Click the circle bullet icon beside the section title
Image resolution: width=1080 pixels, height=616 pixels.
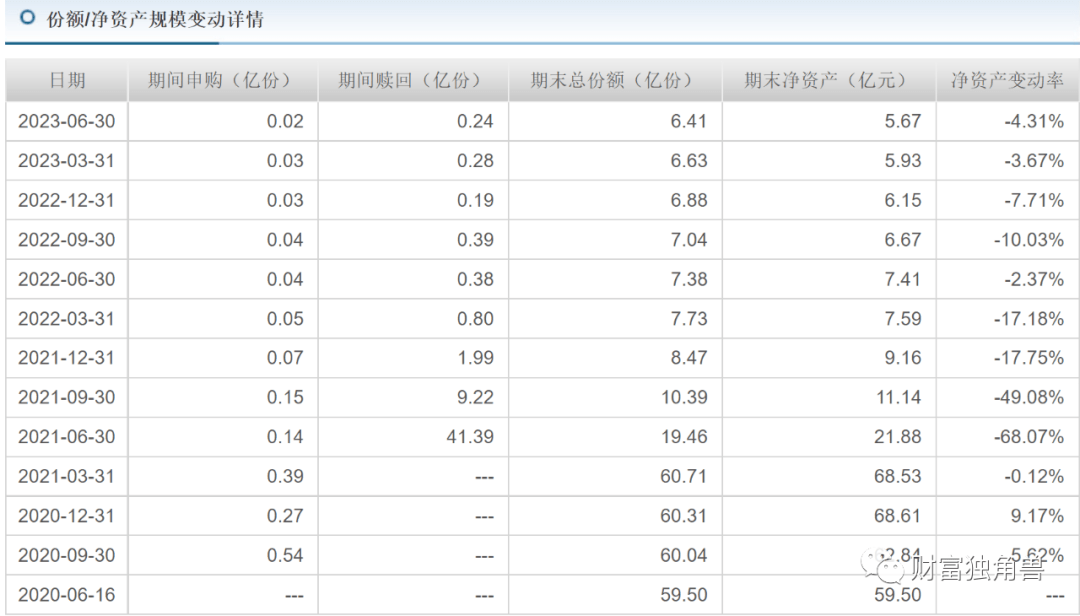(27, 18)
